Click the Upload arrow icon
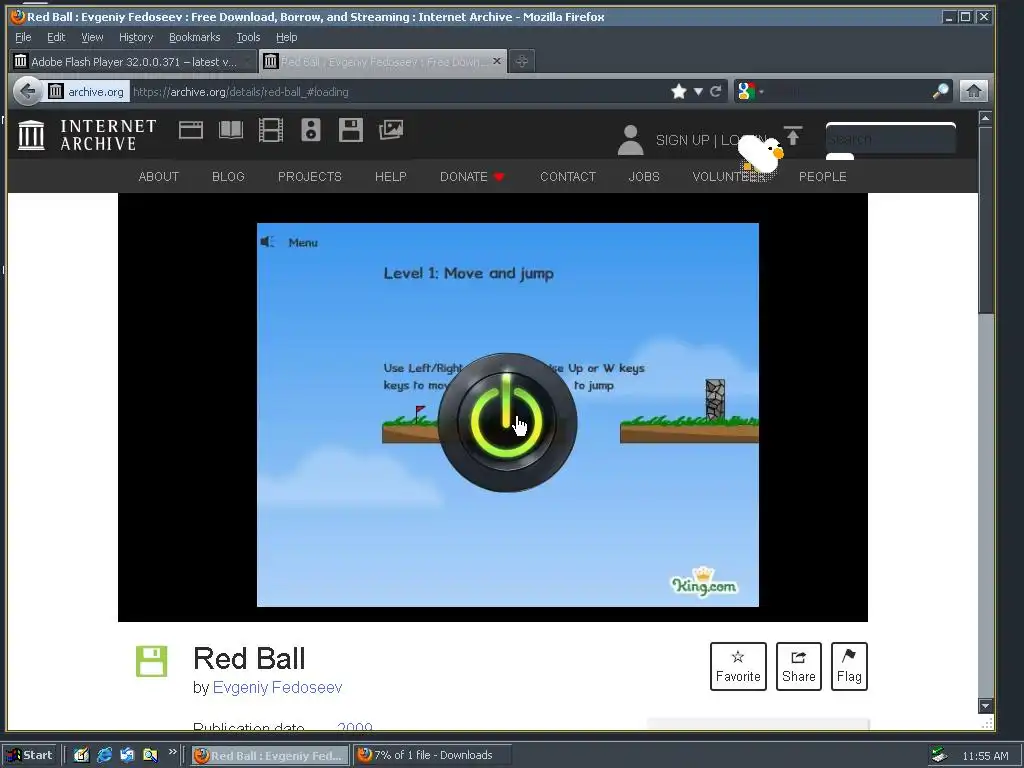 793,136
